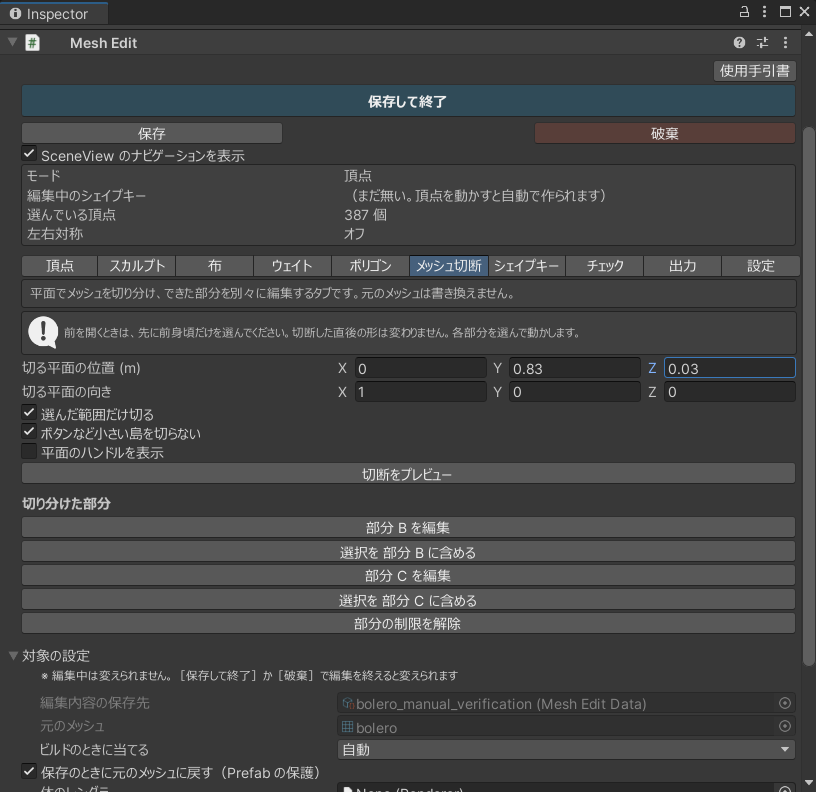Toggle SceneView のナビゲーションを表示 checkbox

tap(29, 154)
